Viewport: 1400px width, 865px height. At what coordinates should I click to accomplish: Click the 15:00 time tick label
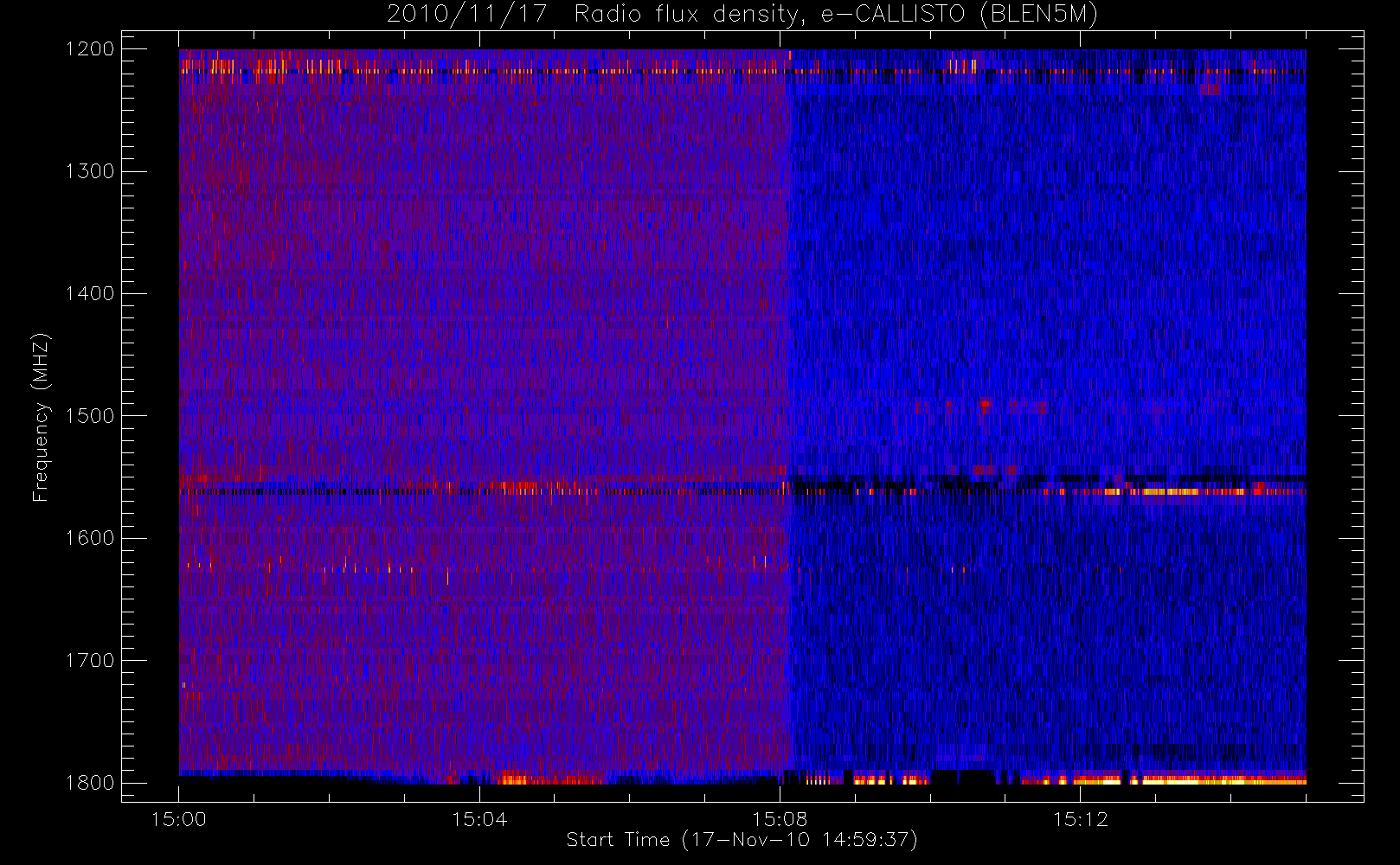[179, 819]
